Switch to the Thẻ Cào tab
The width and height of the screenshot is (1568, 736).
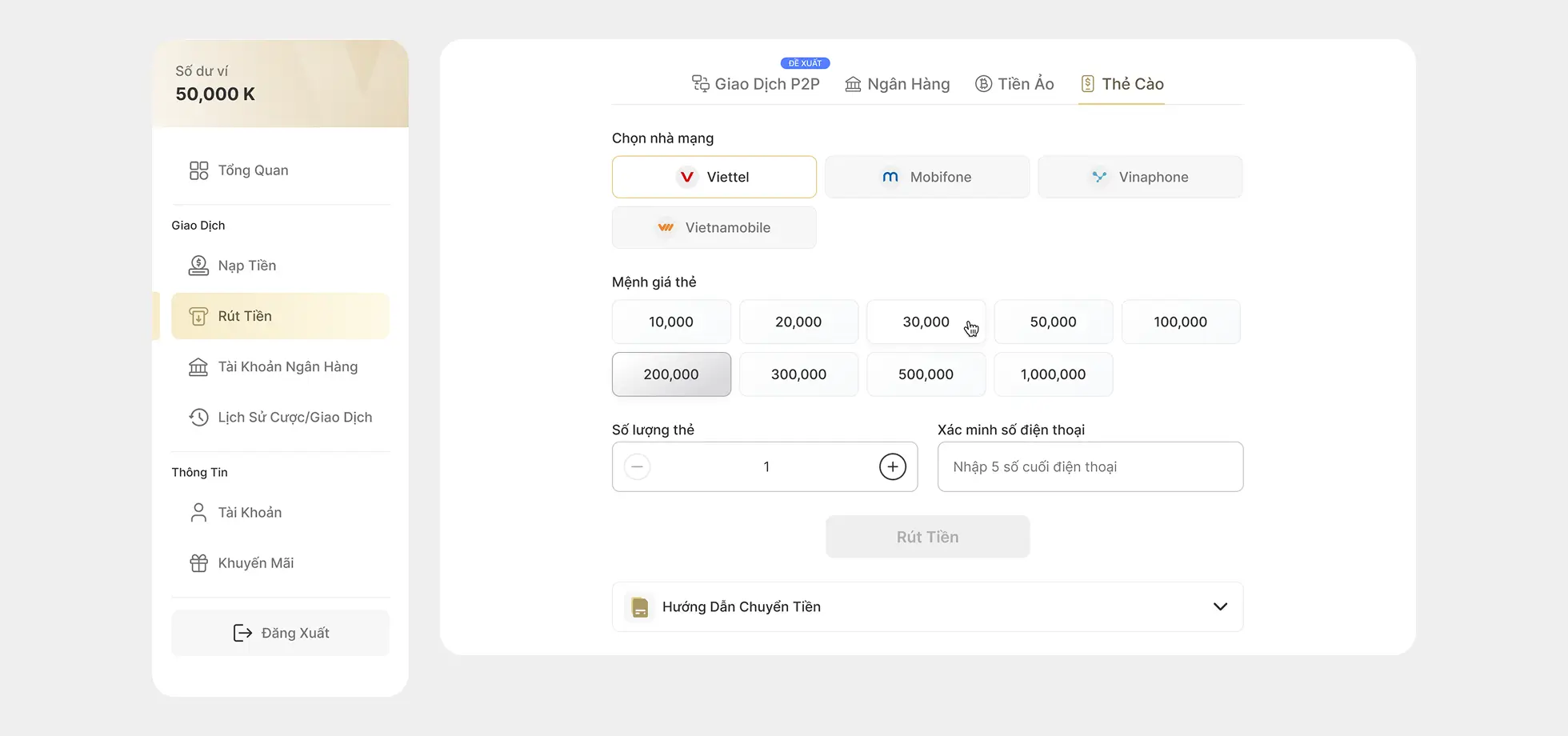(1122, 84)
